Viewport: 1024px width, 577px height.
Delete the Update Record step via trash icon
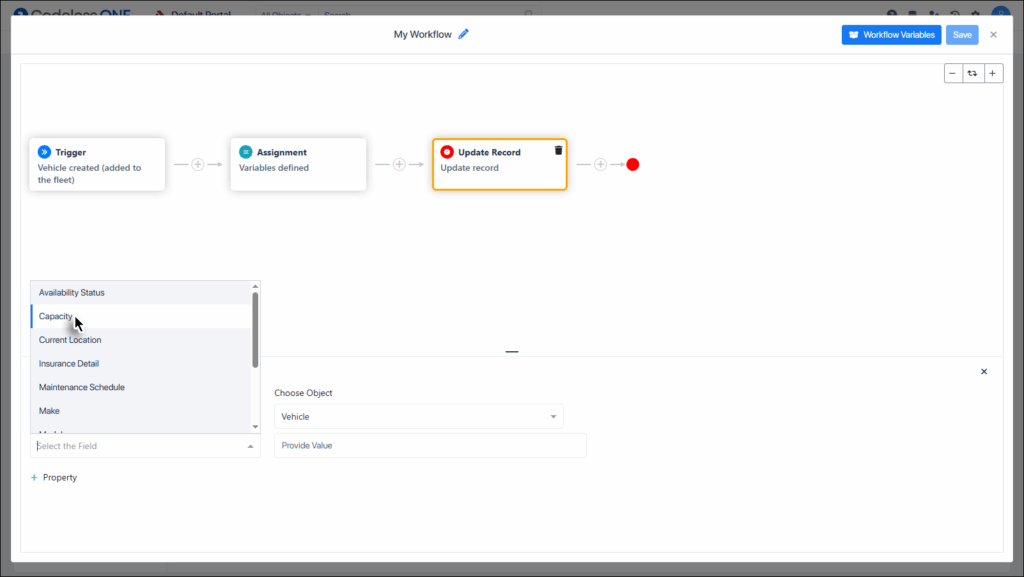[x=557, y=151]
